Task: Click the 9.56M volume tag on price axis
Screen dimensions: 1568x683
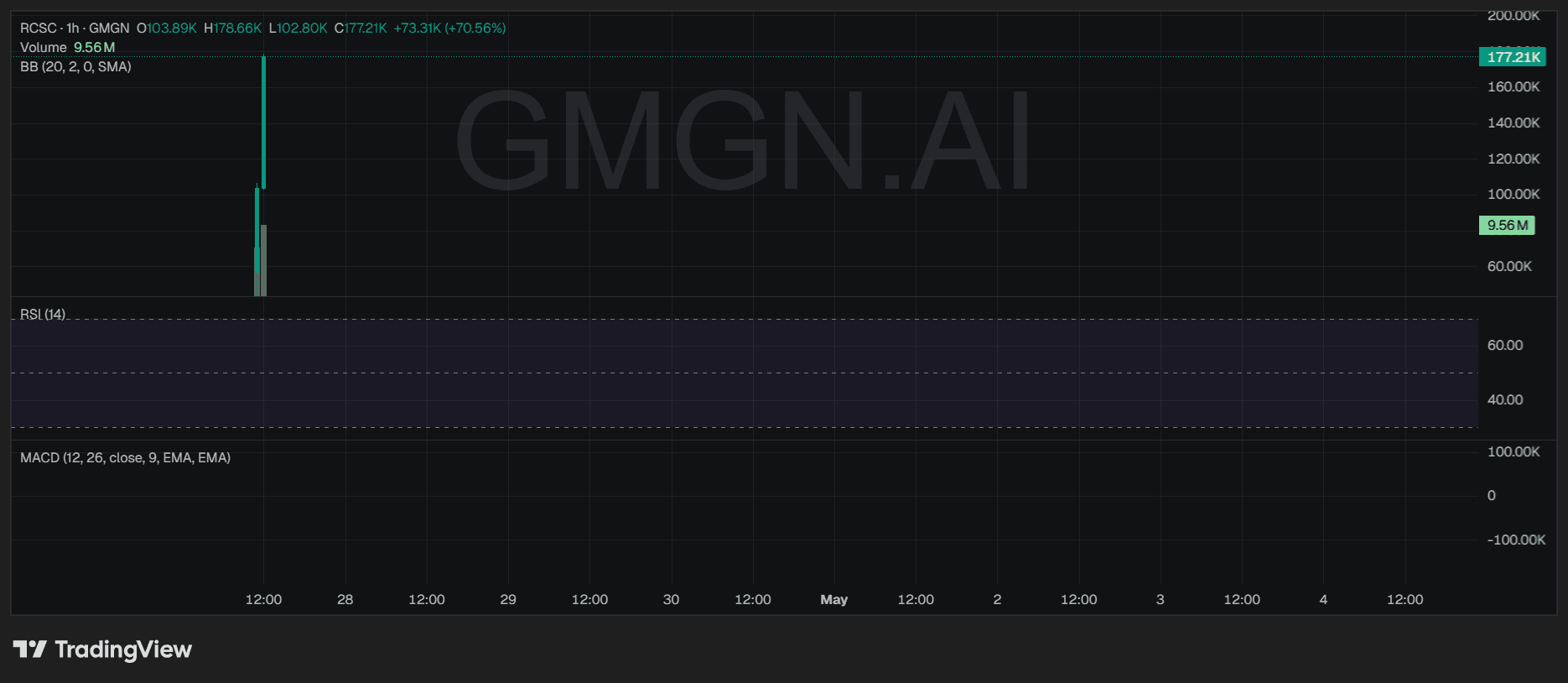Action: (x=1507, y=225)
